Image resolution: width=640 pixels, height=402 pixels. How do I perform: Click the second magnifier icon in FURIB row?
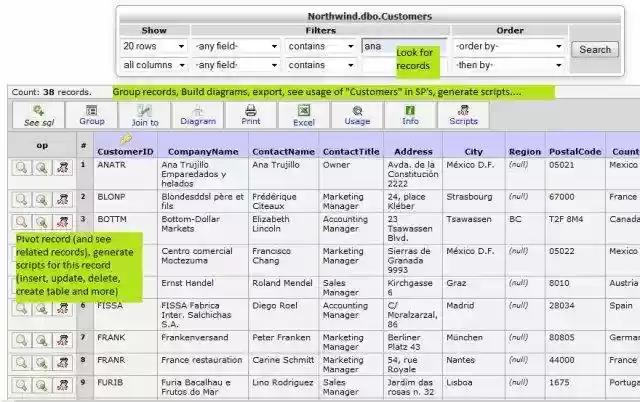click(42, 385)
